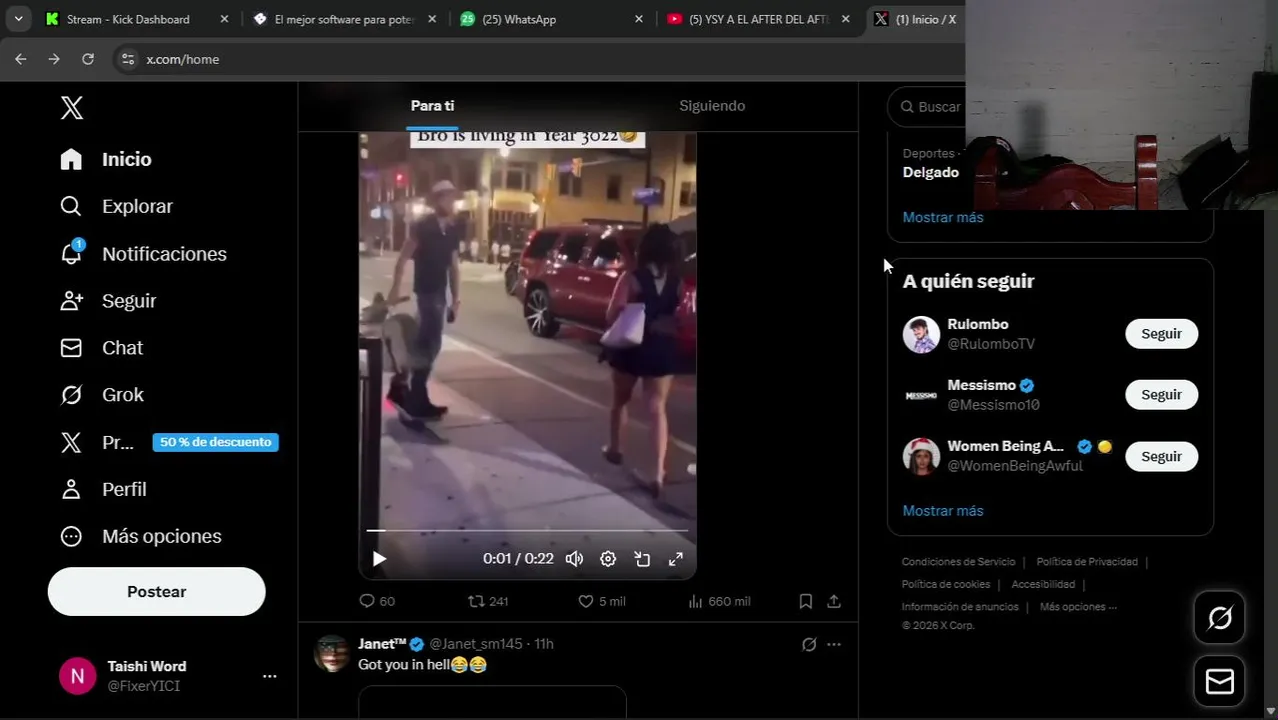1278x720 pixels.
Task: View post analytics 660 mil
Action: 719,601
